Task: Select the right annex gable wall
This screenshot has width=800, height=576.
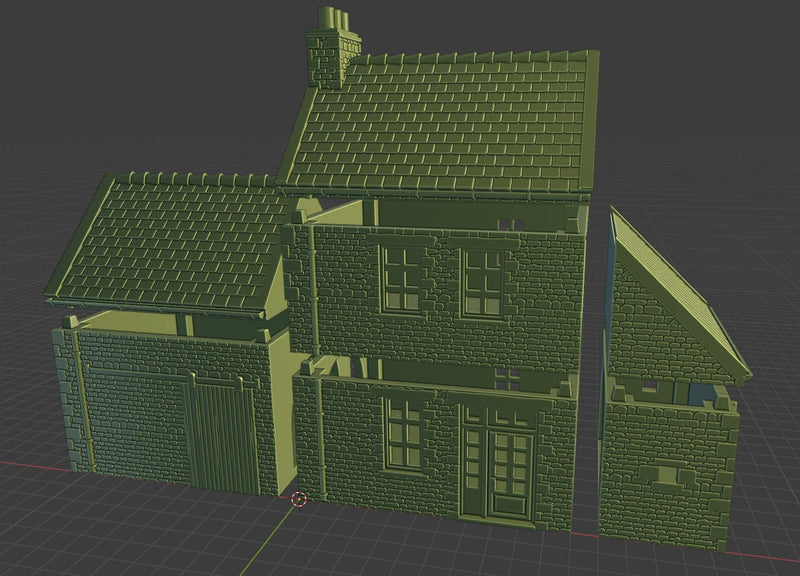Action: pyautogui.click(x=640, y=320)
